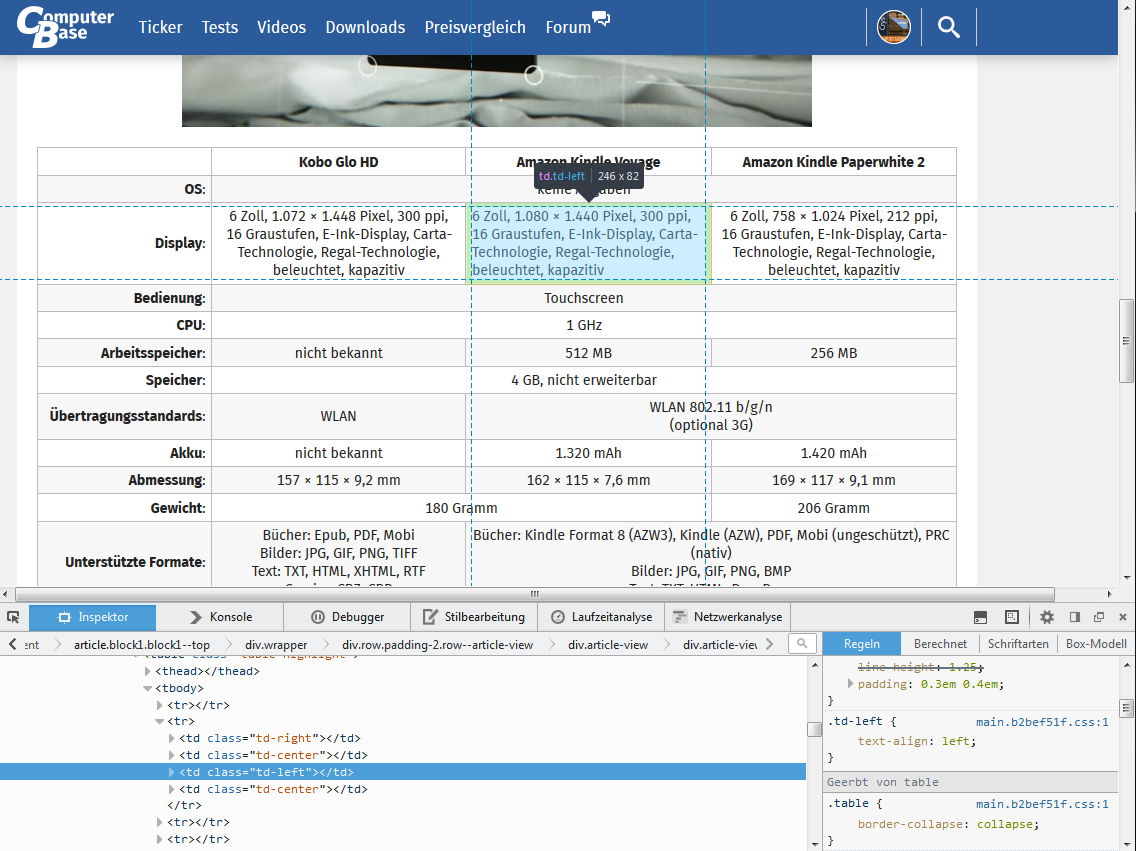Expand the selected td-left node

172,772
